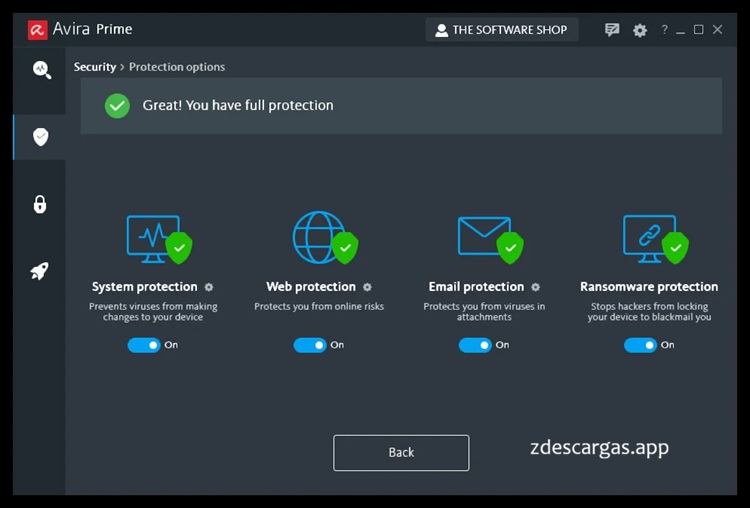This screenshot has width=750, height=508.
Task: Open THE SOFTWARE SHOP account button
Action: [502, 30]
